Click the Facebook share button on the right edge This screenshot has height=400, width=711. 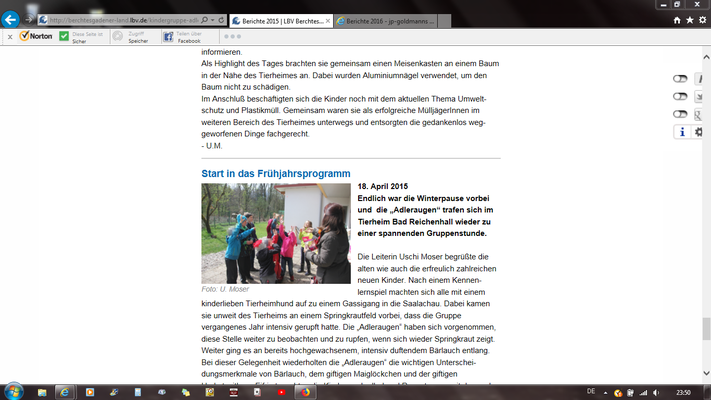click(x=699, y=79)
